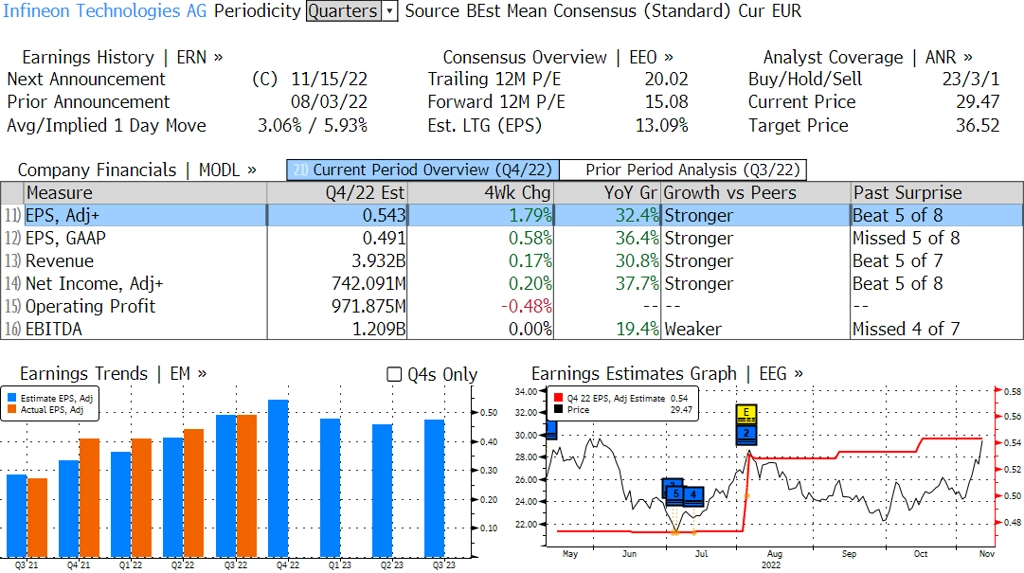
Task: Click the Source BEst Mean Consensus text
Action: pyautogui.click(x=568, y=11)
